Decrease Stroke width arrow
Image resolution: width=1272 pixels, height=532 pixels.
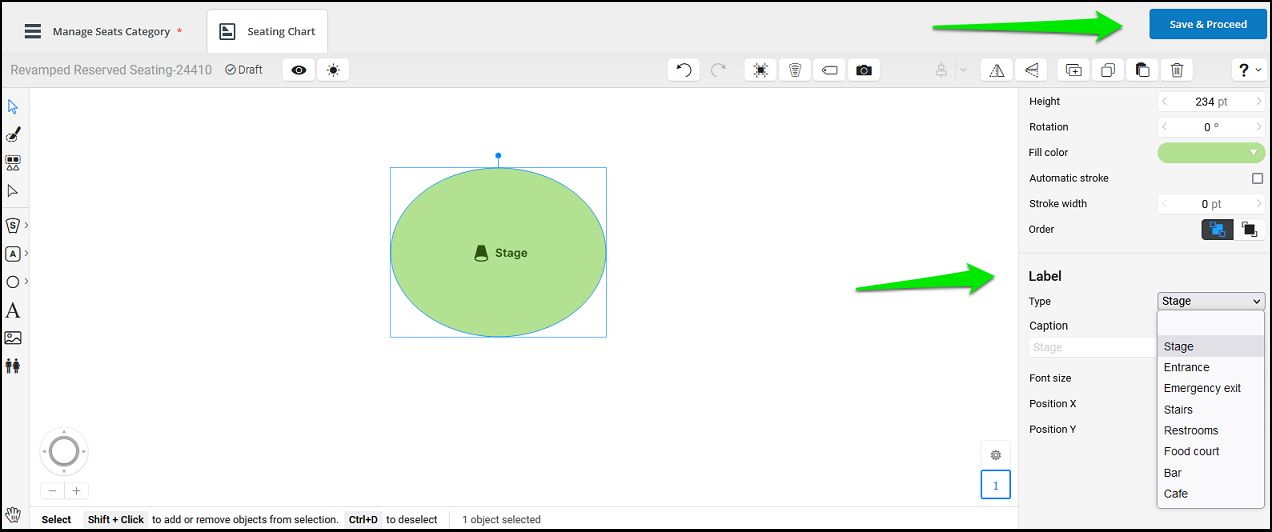coord(1164,203)
